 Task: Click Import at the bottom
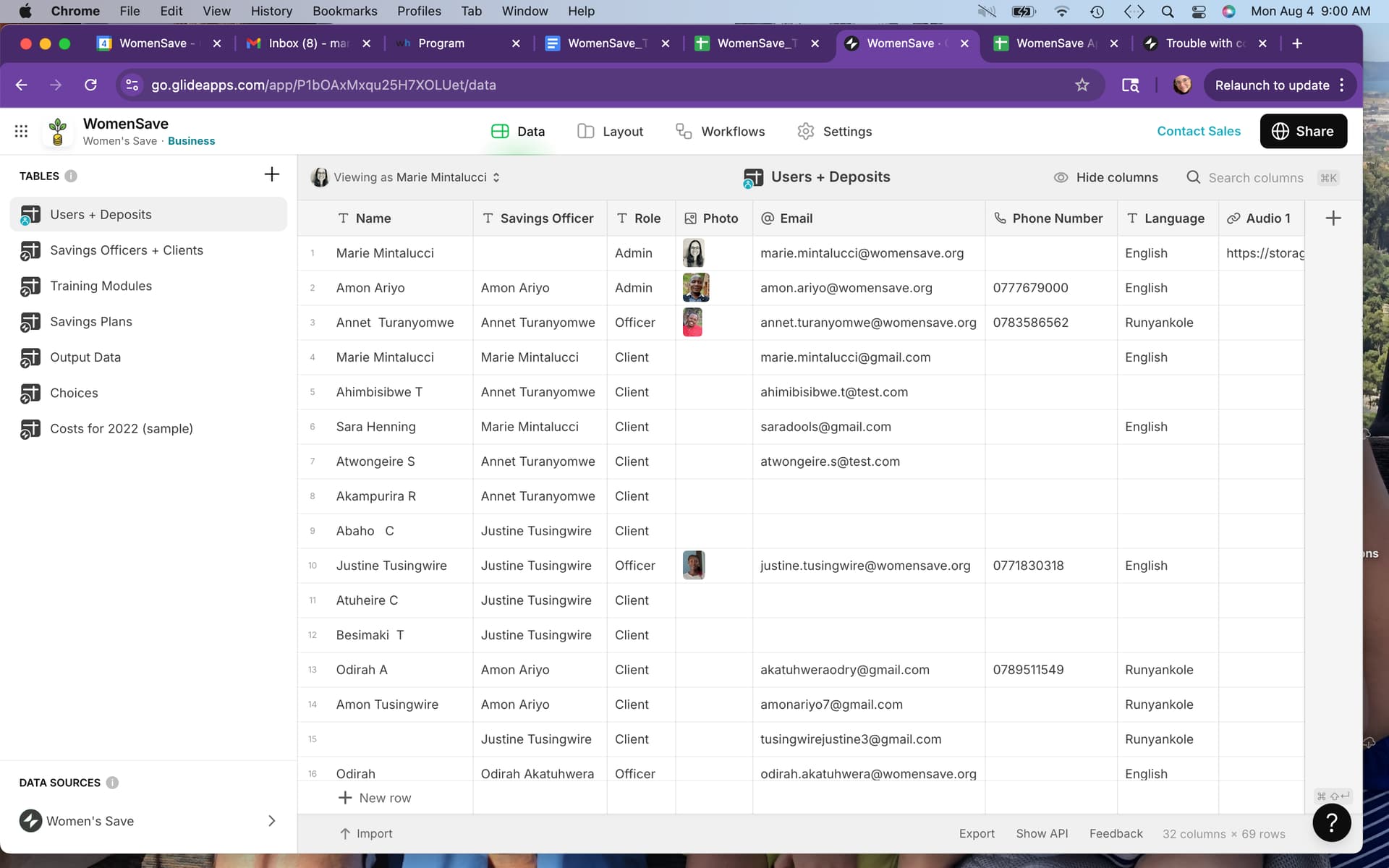[366, 834]
